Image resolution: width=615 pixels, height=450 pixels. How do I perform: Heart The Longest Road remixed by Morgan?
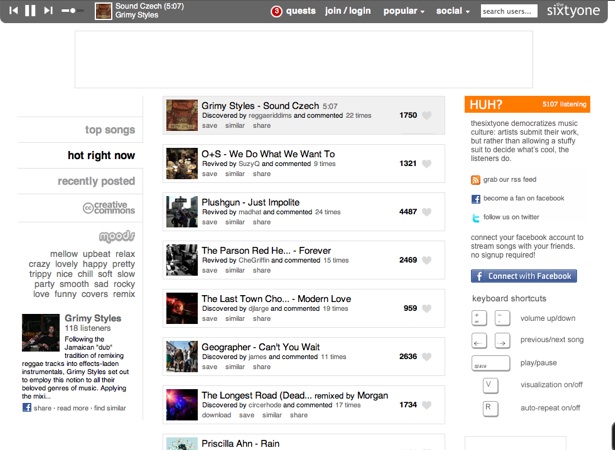click(x=427, y=405)
